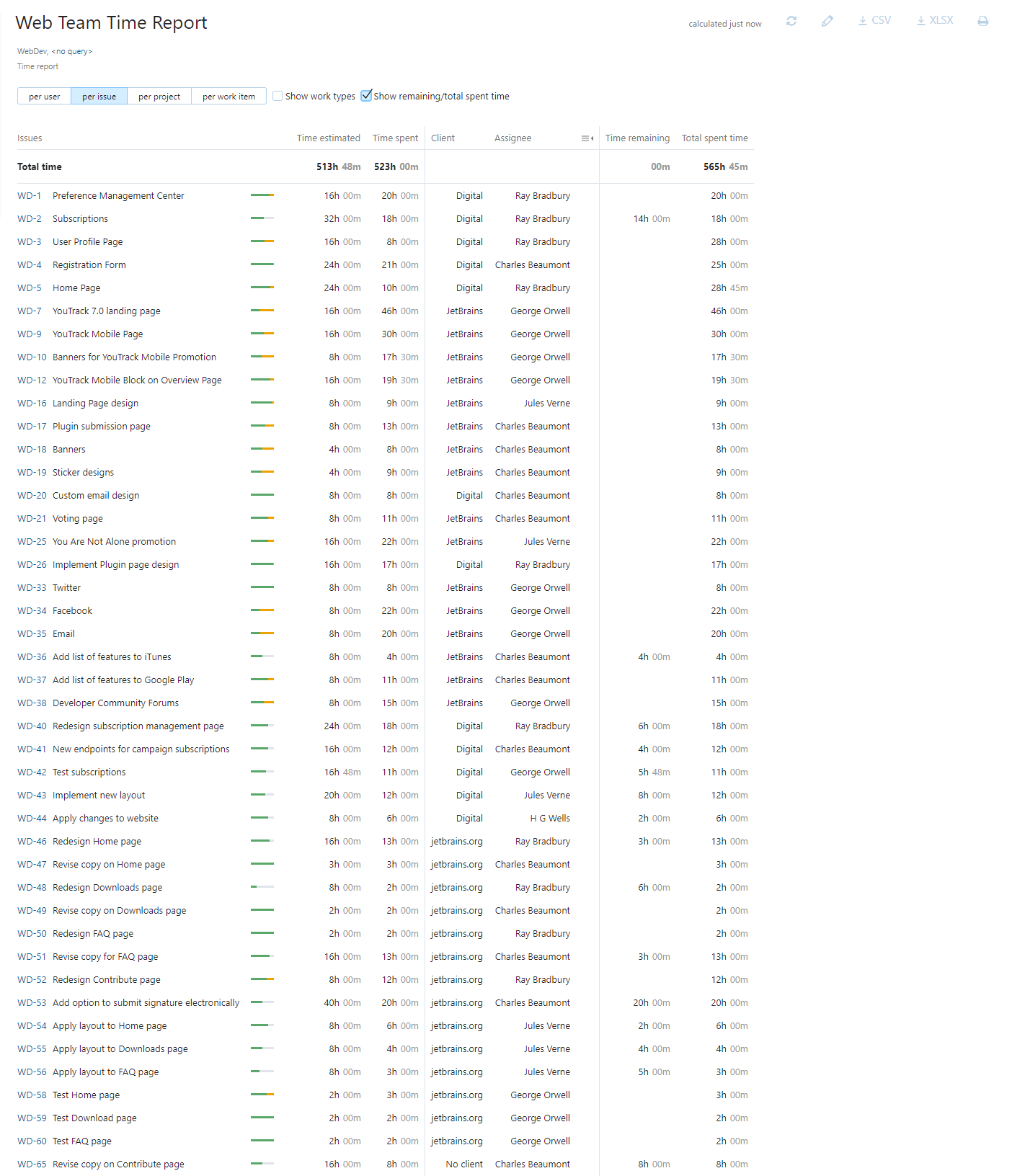The width and height of the screenshot is (1012, 1176).
Task: Click No client cell for WD-65
Action: (464, 1164)
